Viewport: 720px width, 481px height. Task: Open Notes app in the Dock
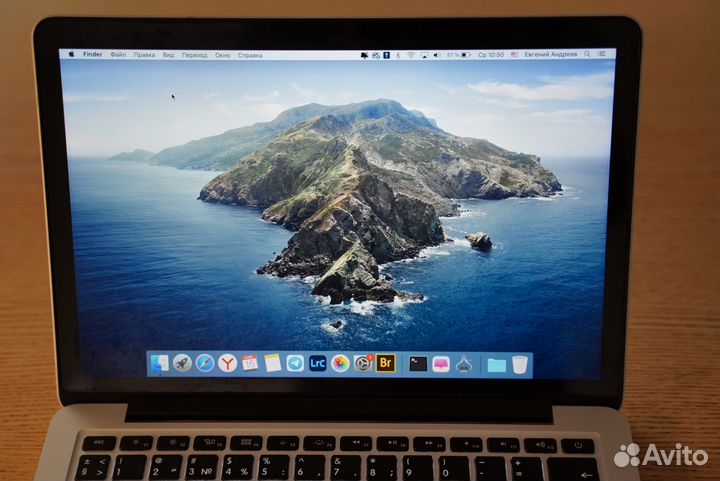coord(272,363)
